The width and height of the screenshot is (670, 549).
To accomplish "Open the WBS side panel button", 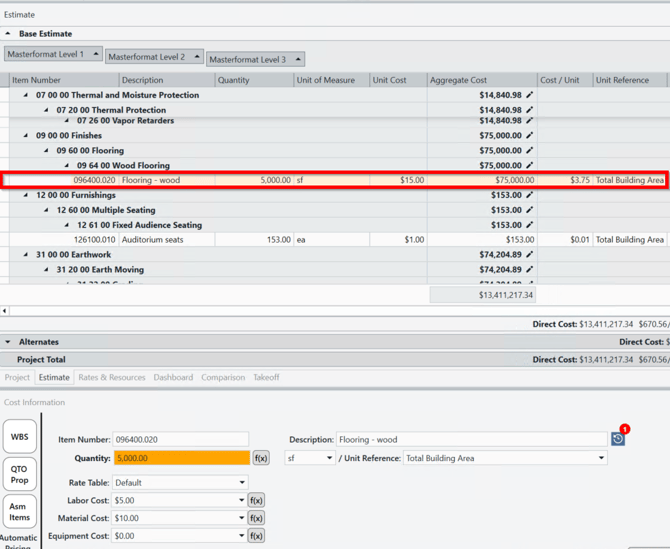I will click(x=19, y=437).
